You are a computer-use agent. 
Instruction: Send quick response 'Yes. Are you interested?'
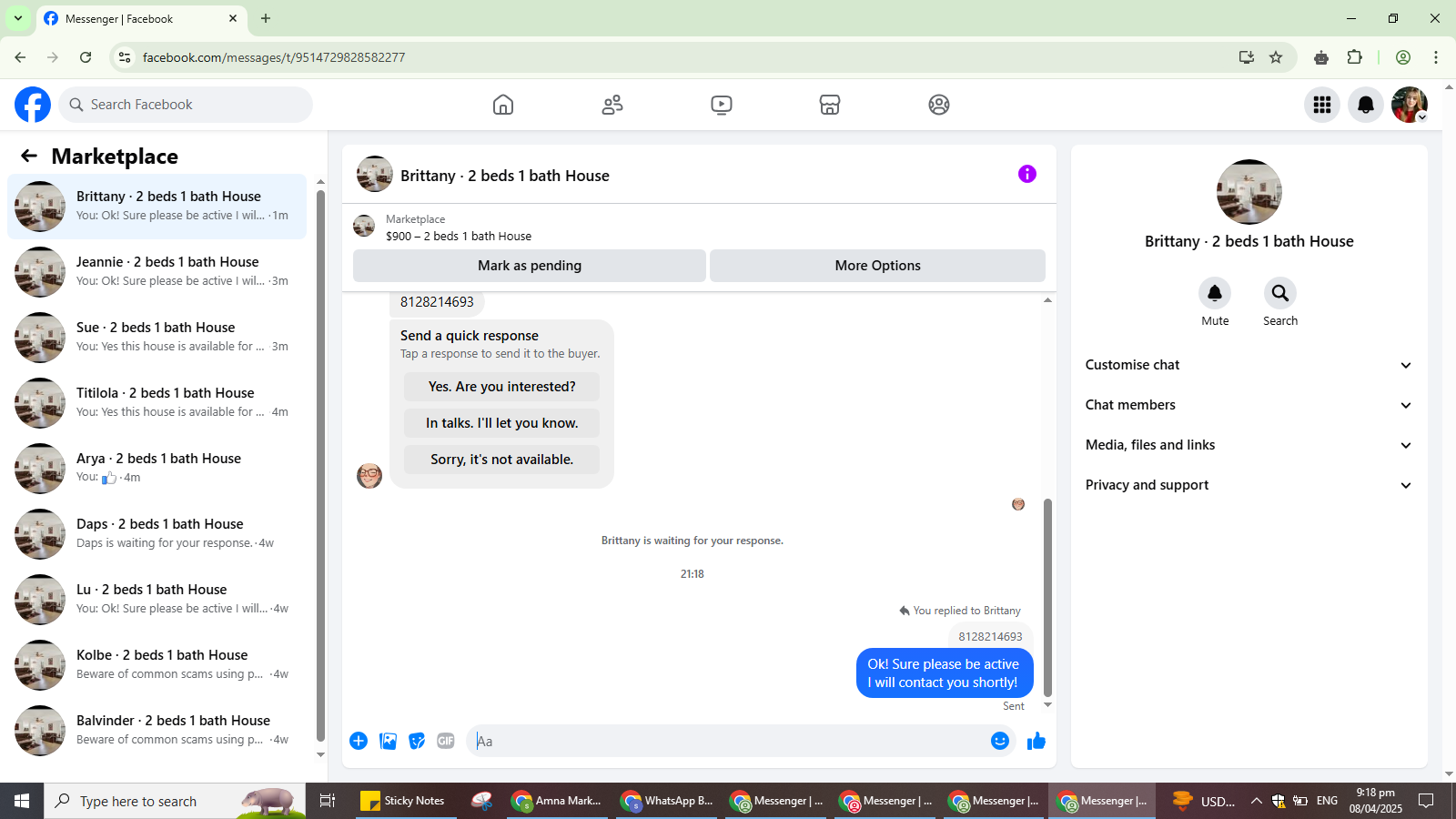click(501, 387)
